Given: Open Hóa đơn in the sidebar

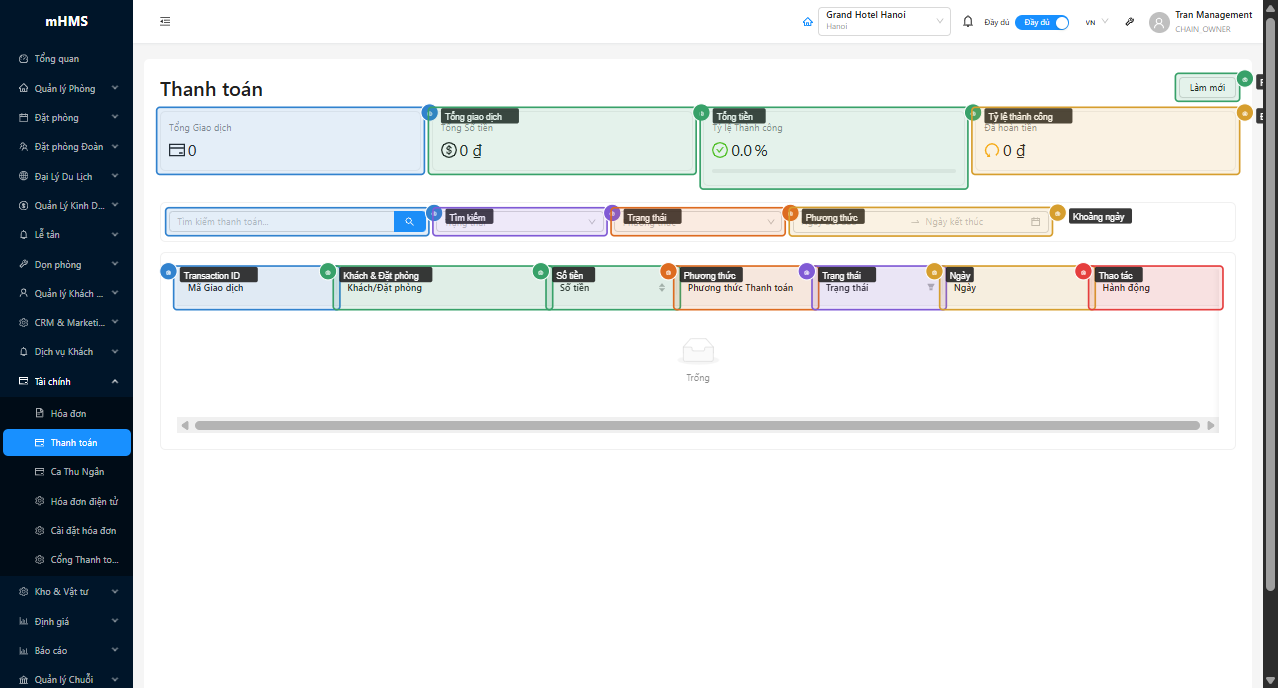Looking at the screenshot, I should click(68, 413).
